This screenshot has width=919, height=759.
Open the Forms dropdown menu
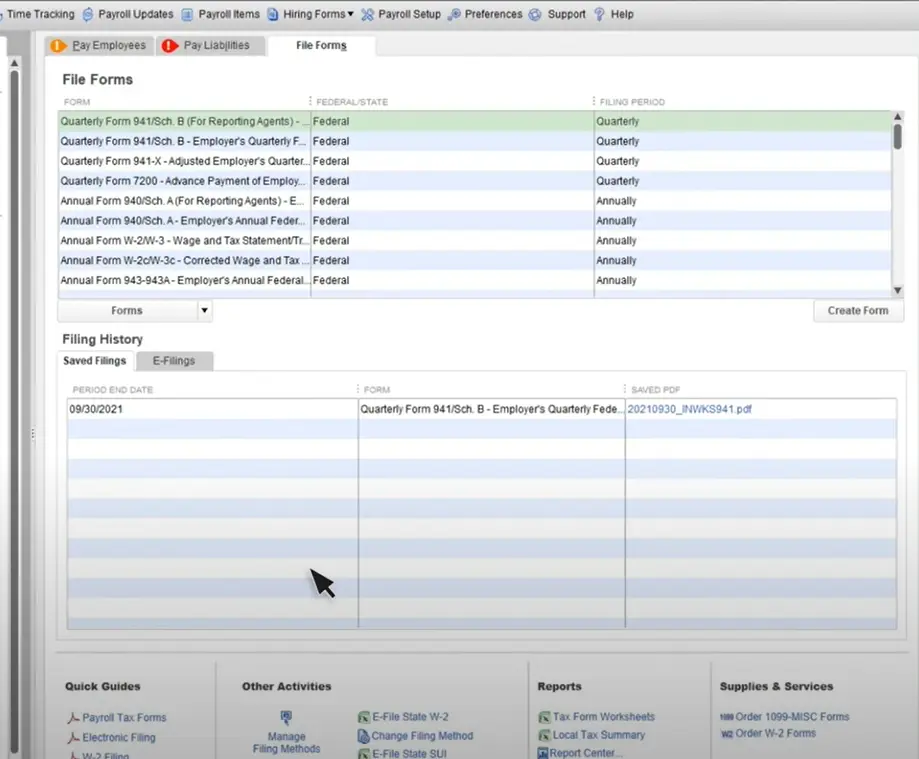(204, 311)
